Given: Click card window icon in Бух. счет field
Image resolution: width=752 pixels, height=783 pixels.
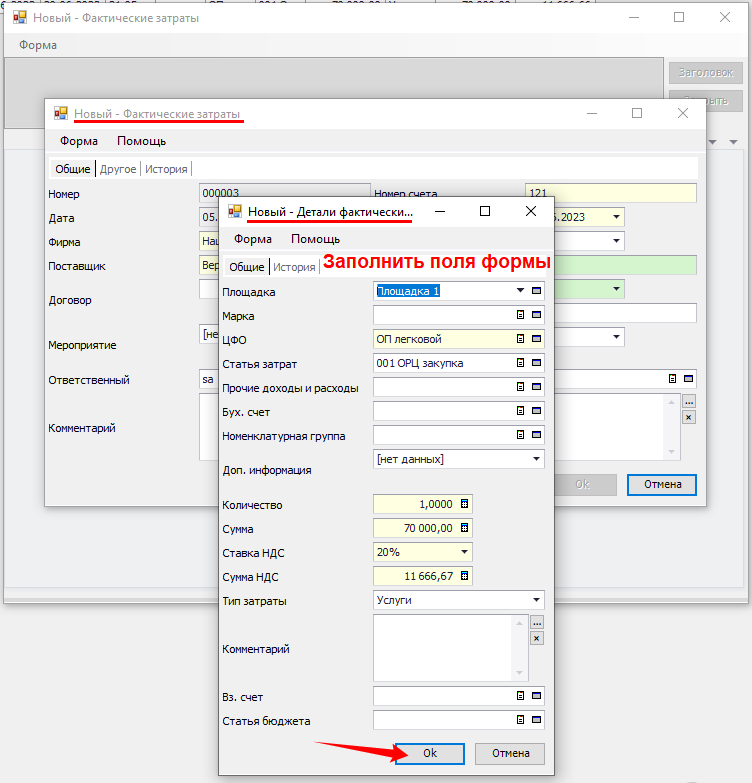Looking at the screenshot, I should (x=537, y=411).
